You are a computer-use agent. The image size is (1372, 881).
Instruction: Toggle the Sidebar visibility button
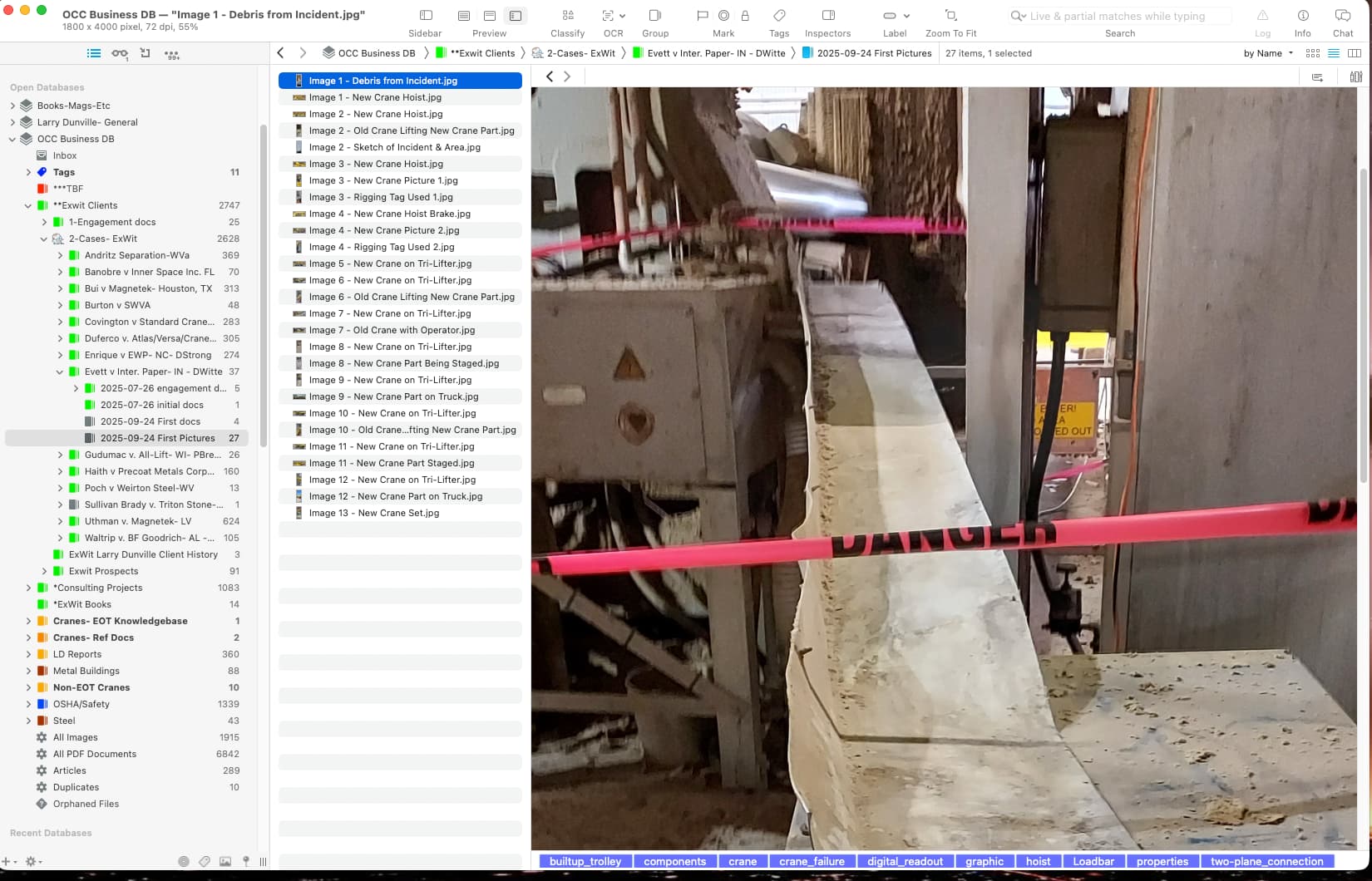click(425, 16)
